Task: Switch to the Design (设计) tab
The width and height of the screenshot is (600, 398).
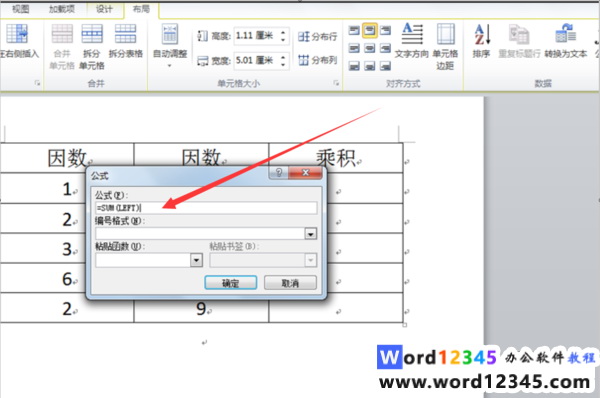Action: click(104, 9)
